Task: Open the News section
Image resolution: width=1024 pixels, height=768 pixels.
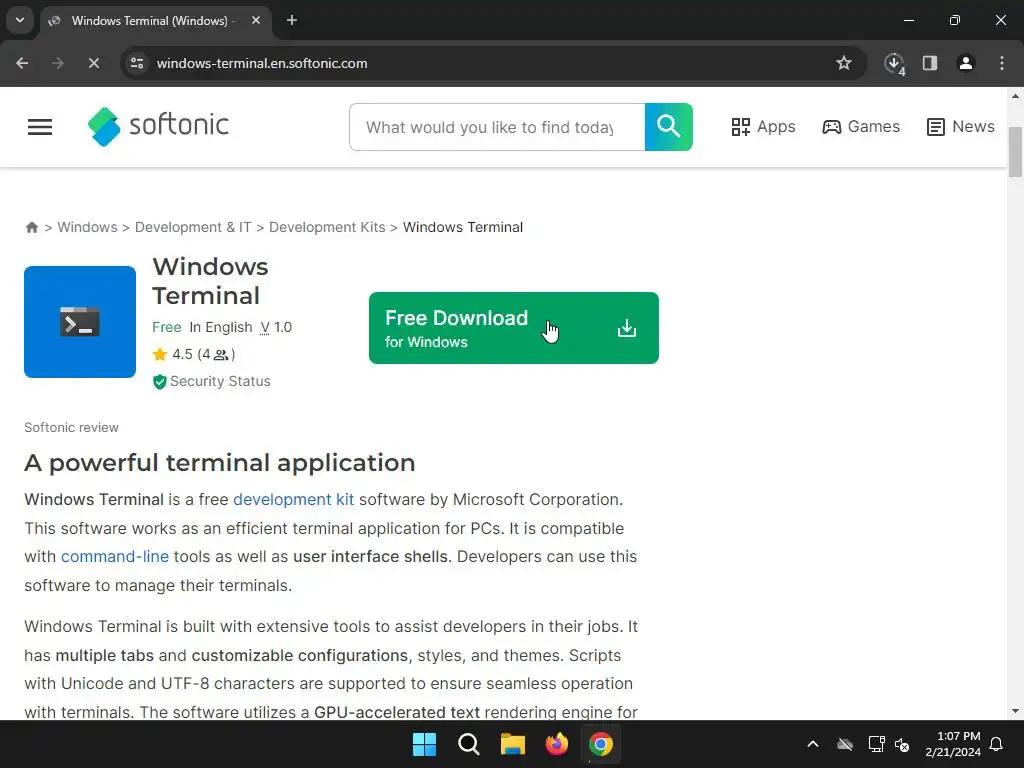Action: 961,127
